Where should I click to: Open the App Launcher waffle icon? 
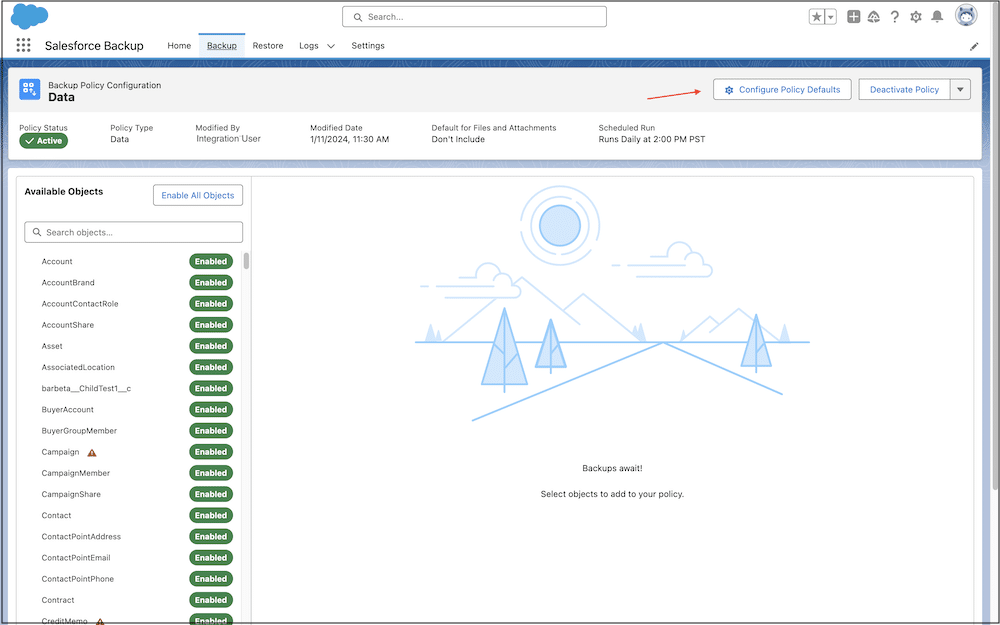click(x=24, y=45)
